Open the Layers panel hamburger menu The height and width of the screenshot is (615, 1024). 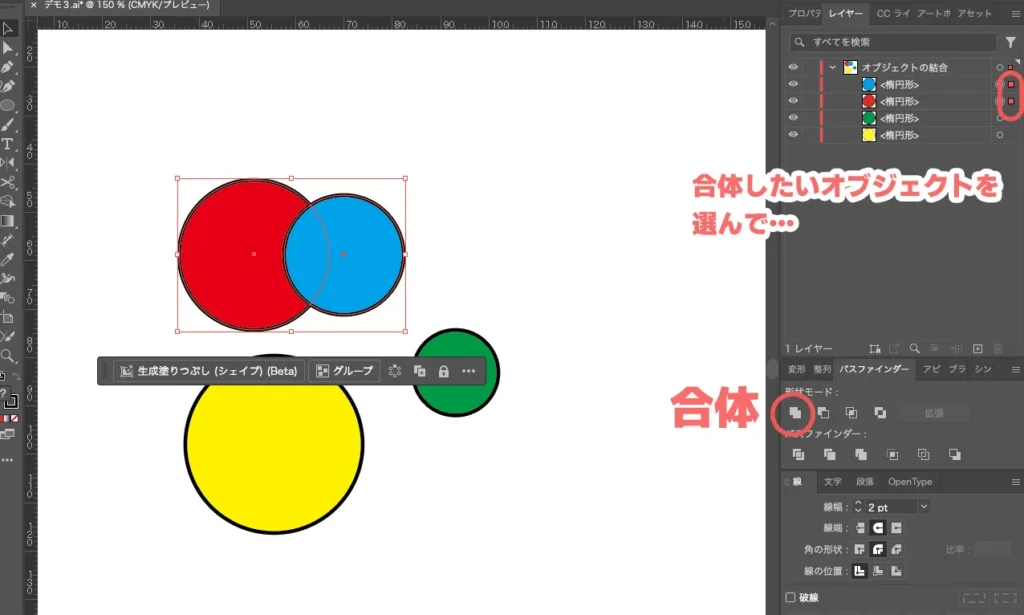click(x=1015, y=14)
